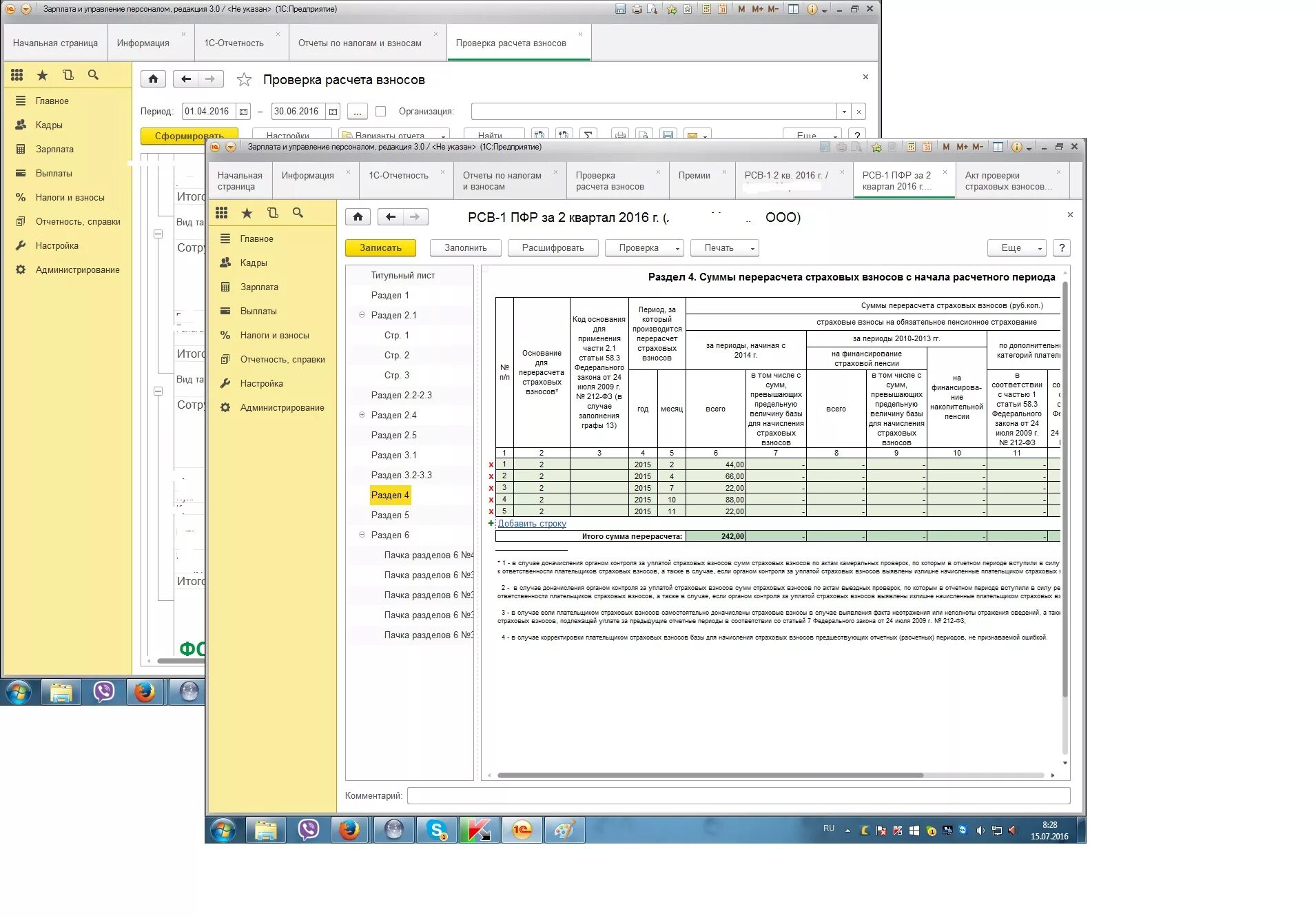Switch to the 1С-Отчетность tab in the front window
The width and height of the screenshot is (1316, 918).
point(398,176)
